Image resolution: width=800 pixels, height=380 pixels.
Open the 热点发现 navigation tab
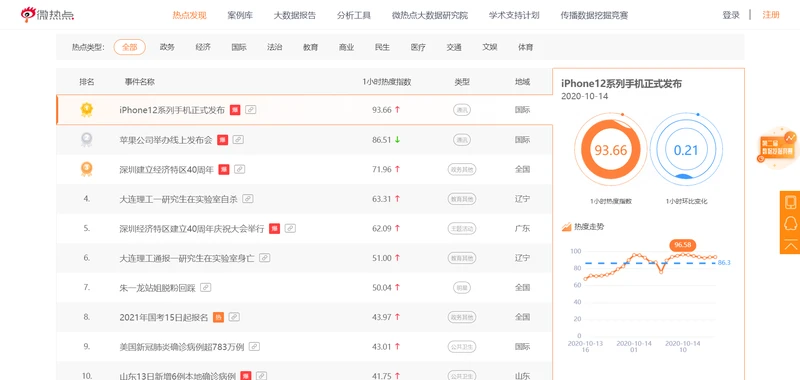[189, 15]
